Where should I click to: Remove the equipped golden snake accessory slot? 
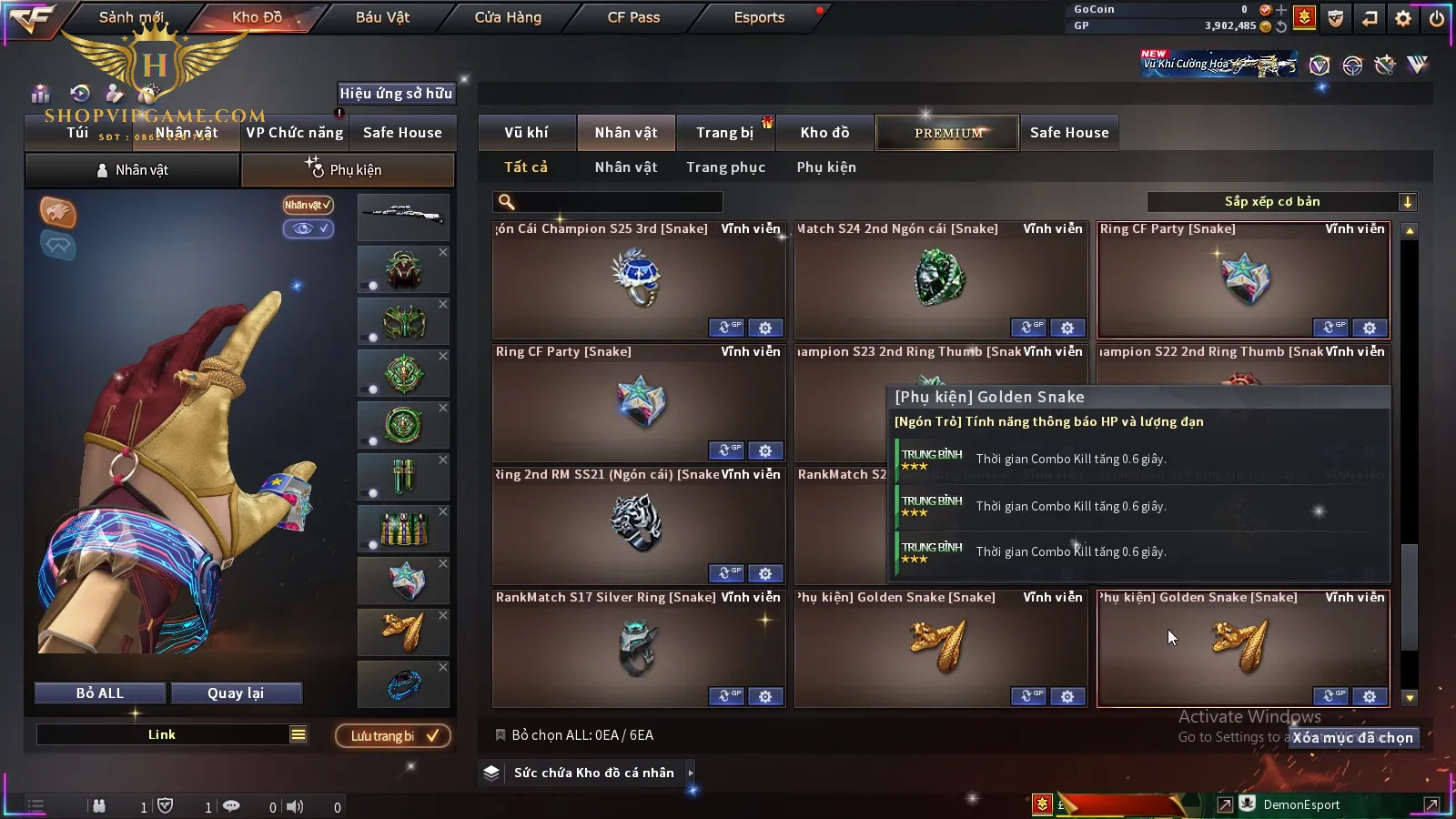pyautogui.click(x=443, y=615)
